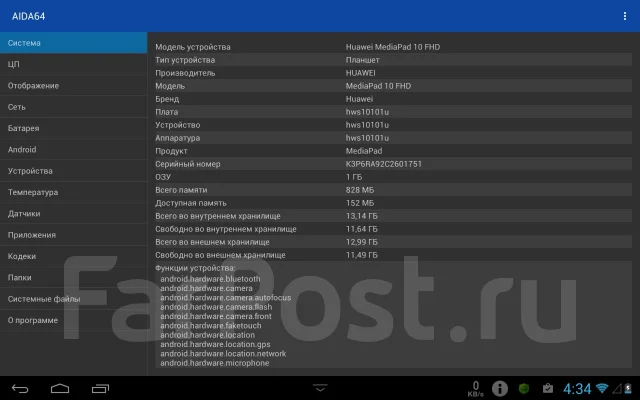Screen dimensions: 640x400
Task: Open the Кодеки section
Action: point(73,256)
